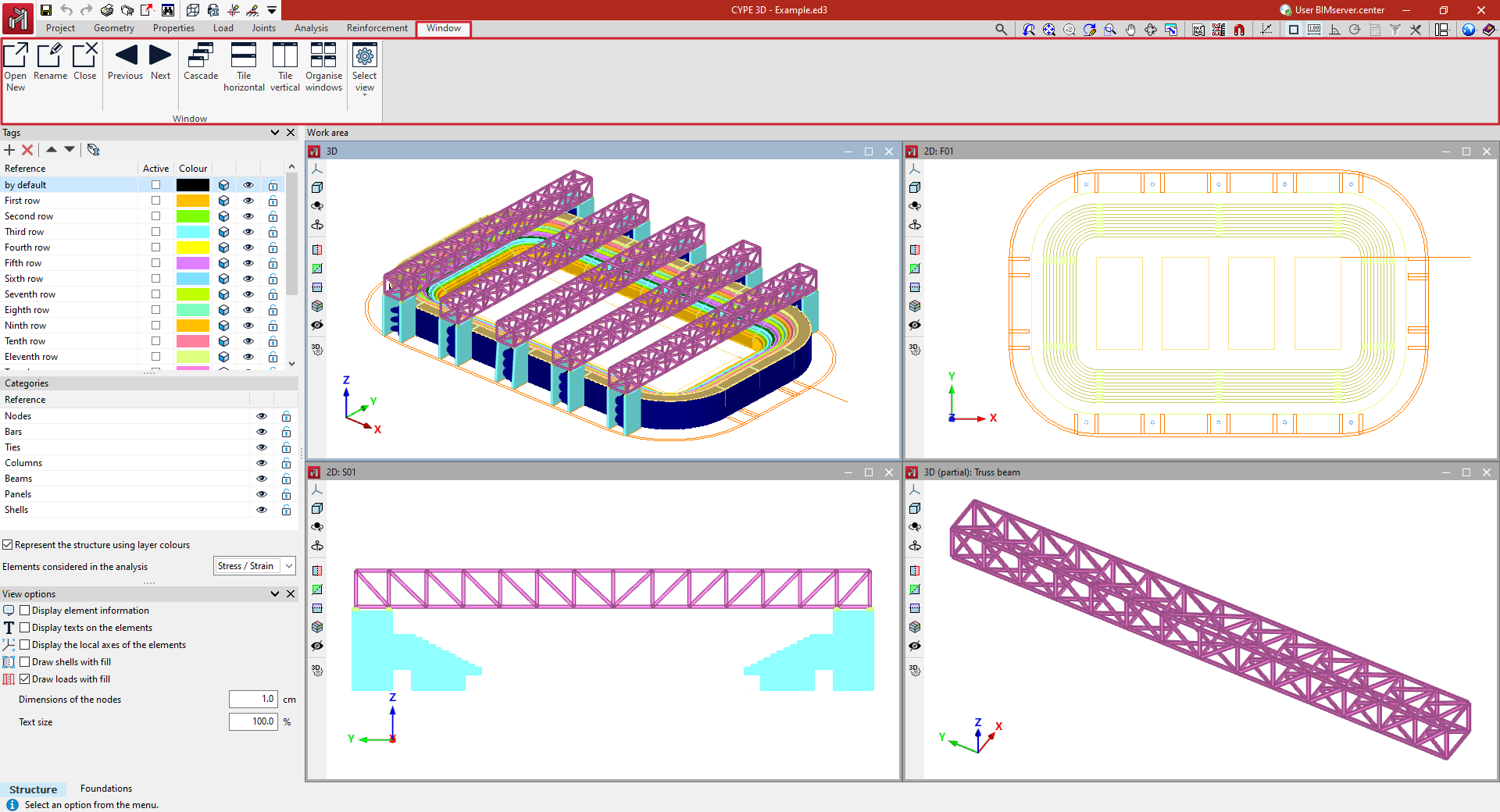Screen dimensions: 1500x812
Task: Open quick access toolbar dropdown arrow
Action: click(272, 10)
